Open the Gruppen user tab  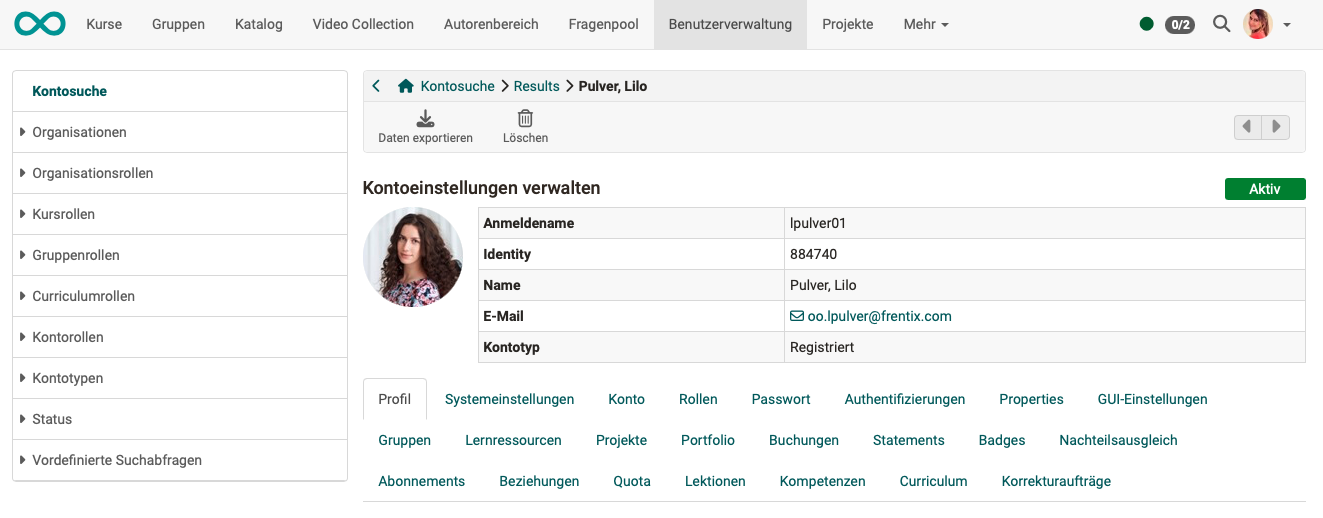click(405, 440)
